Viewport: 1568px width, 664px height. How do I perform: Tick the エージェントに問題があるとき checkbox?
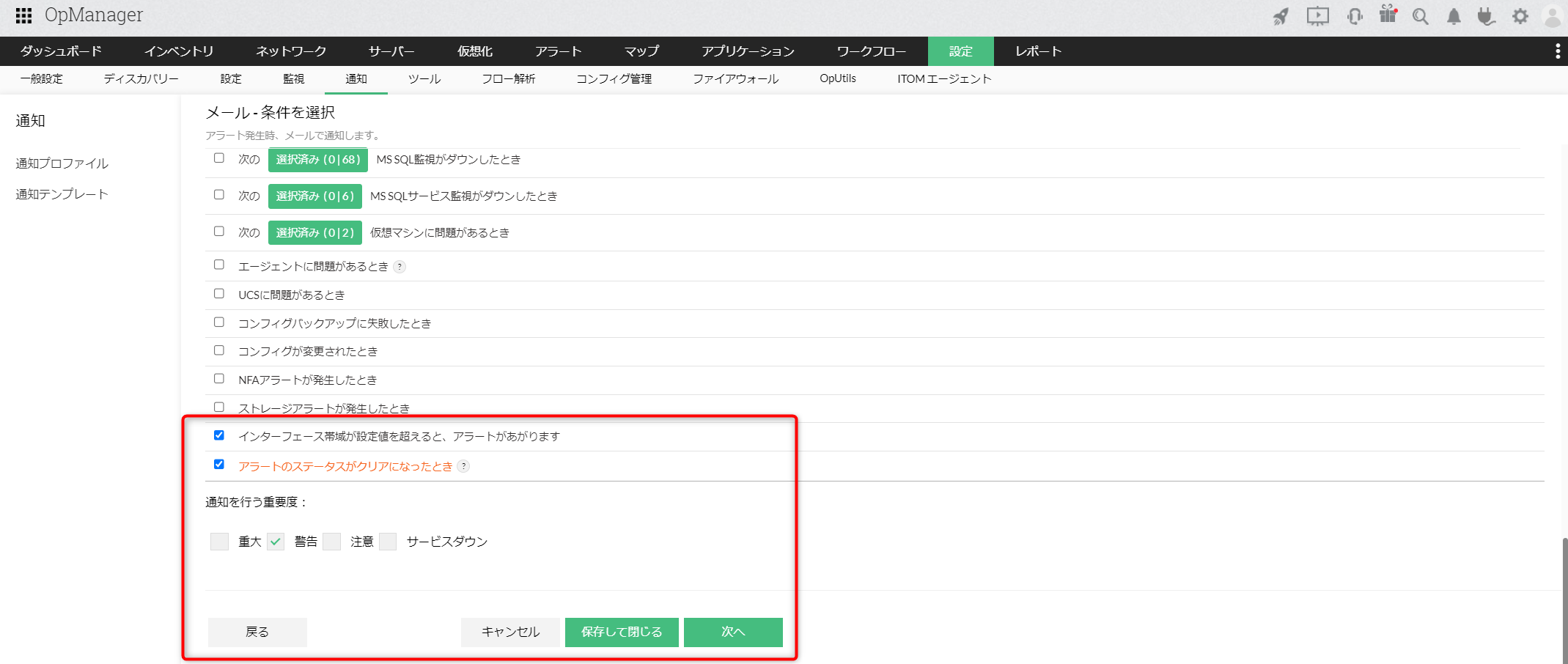pyautogui.click(x=219, y=265)
